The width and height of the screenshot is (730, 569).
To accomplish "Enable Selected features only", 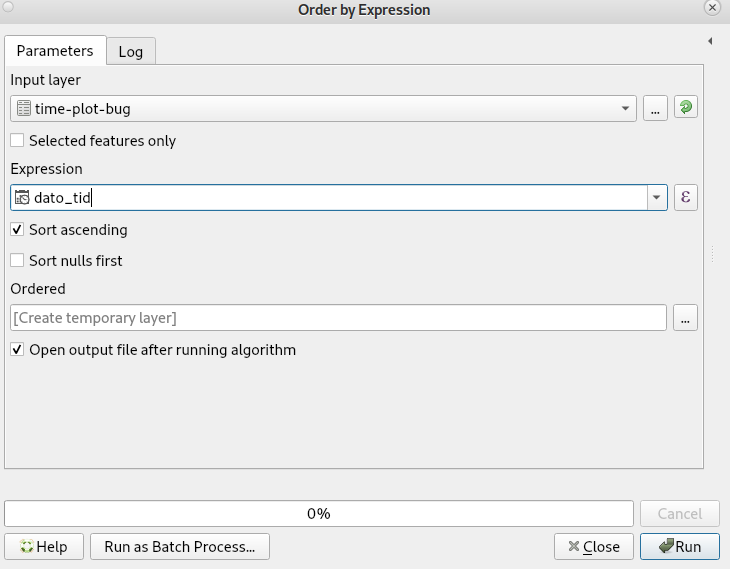I will [x=17, y=141].
